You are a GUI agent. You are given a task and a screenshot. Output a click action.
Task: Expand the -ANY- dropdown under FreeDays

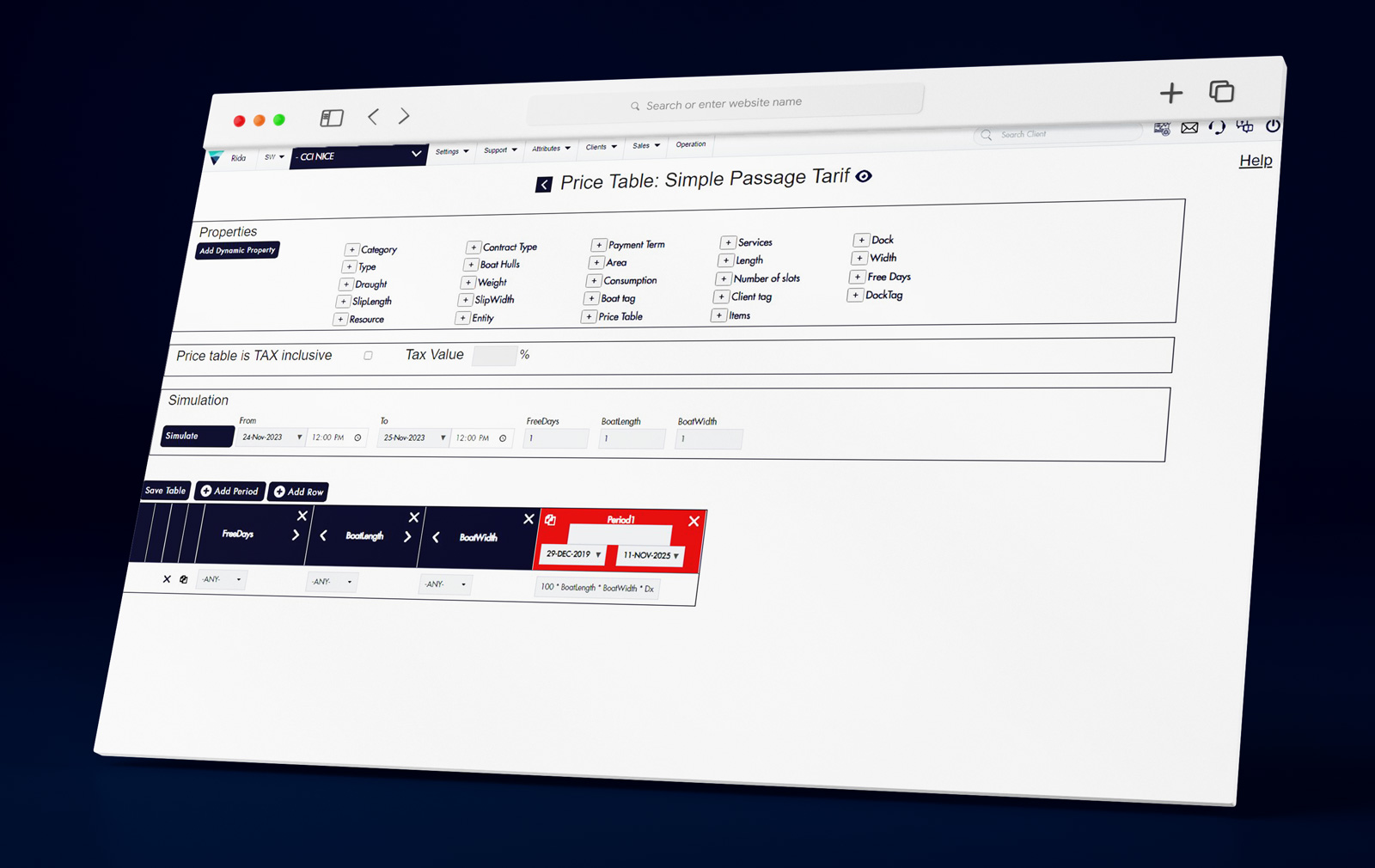tap(221, 579)
